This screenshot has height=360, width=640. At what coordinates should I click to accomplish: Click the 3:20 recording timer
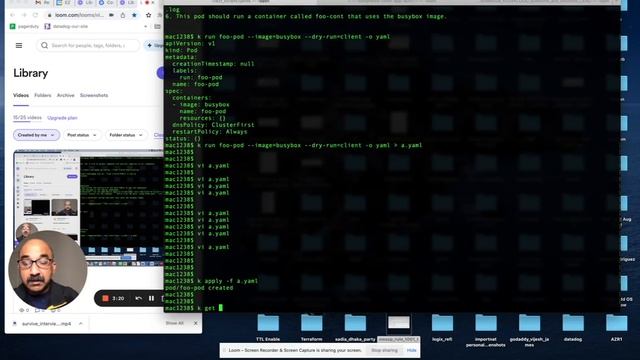pyautogui.click(x=118, y=298)
